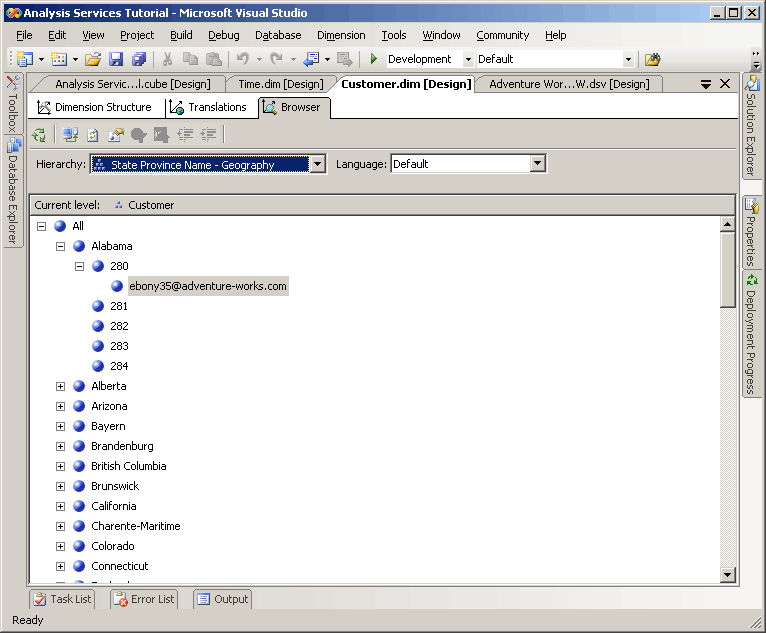Click the Member Properties icon
Image resolution: width=766 pixels, height=633 pixels.
tap(116, 135)
